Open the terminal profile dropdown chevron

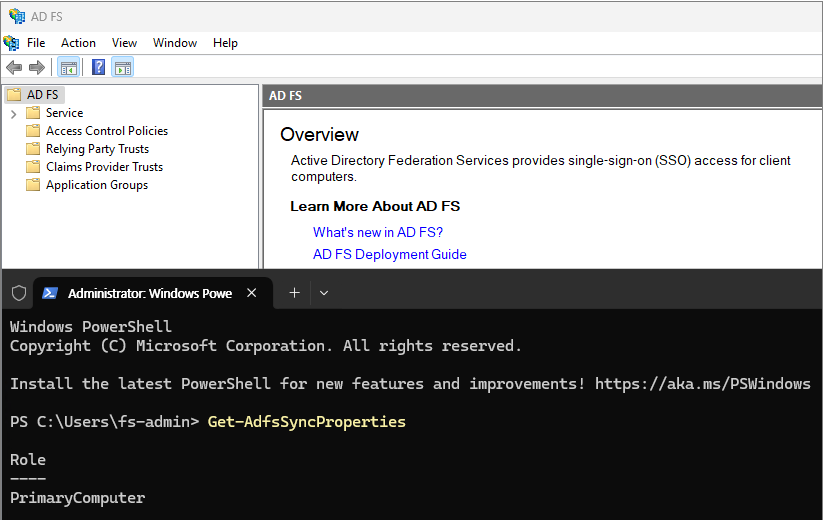point(324,293)
